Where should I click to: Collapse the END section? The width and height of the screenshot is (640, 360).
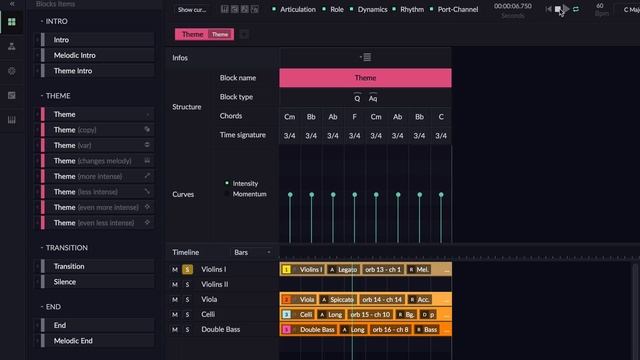tap(42, 307)
